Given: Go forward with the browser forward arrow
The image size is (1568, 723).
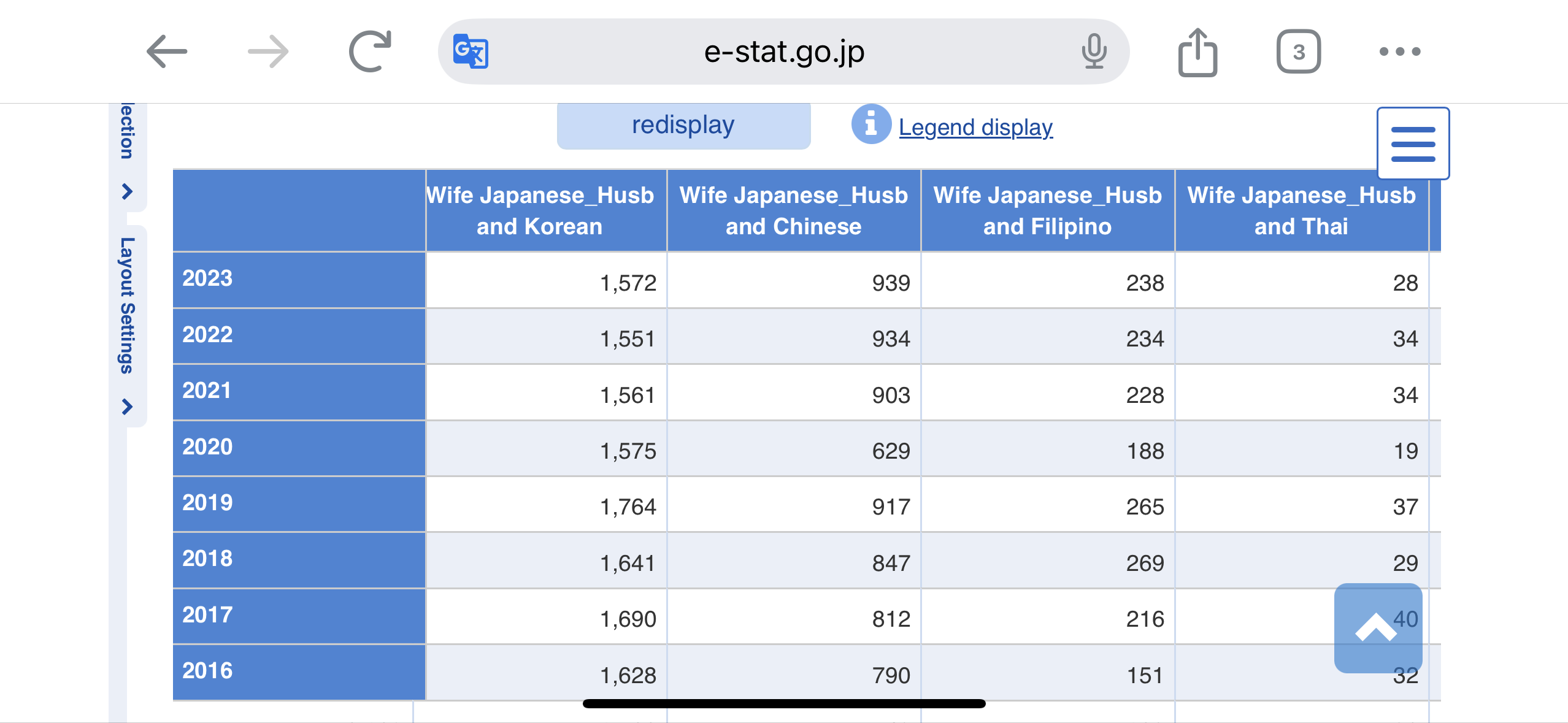Looking at the screenshot, I should tap(268, 52).
